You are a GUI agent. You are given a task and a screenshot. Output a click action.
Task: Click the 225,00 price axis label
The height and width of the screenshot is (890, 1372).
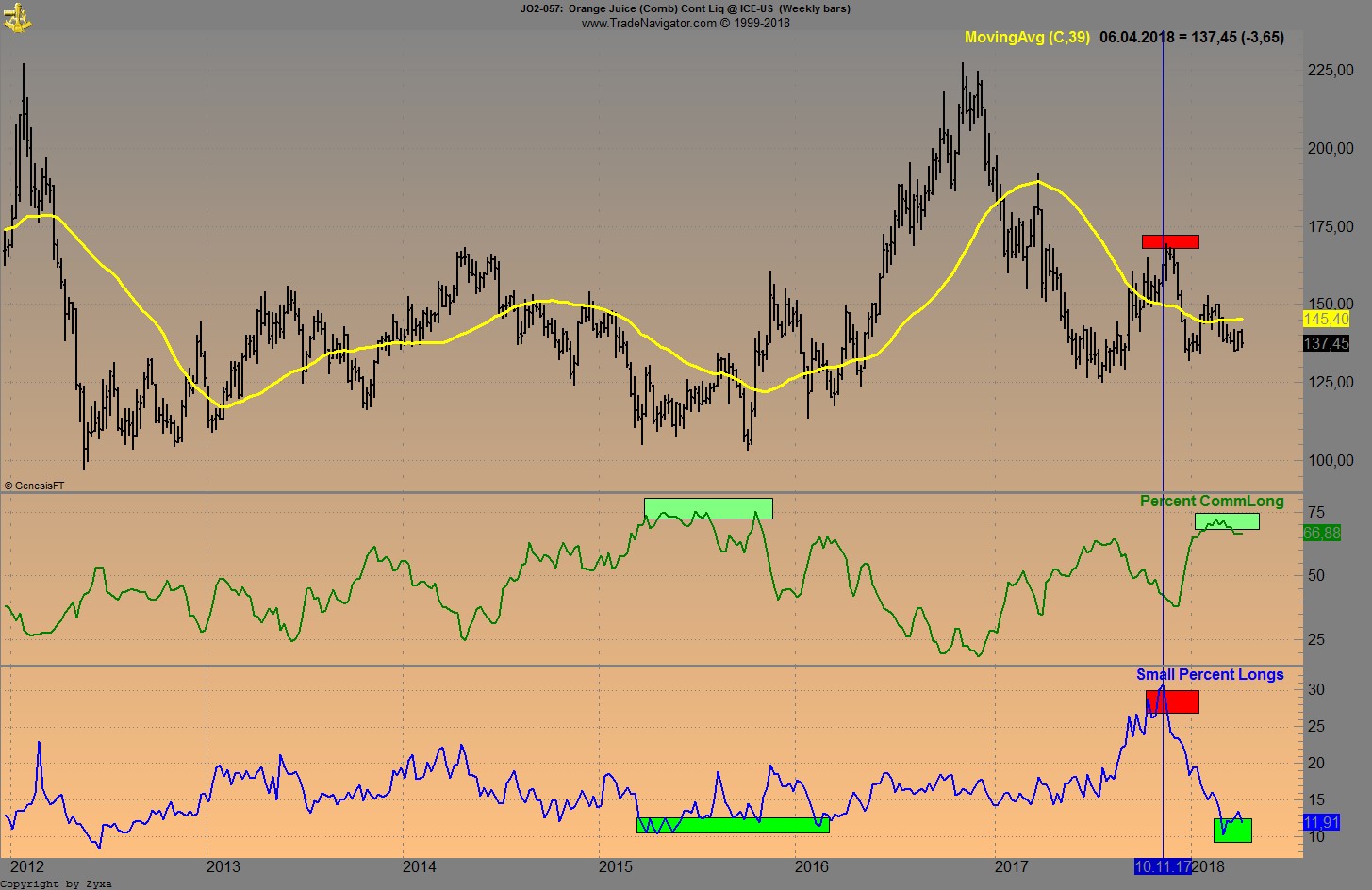[x=1331, y=71]
